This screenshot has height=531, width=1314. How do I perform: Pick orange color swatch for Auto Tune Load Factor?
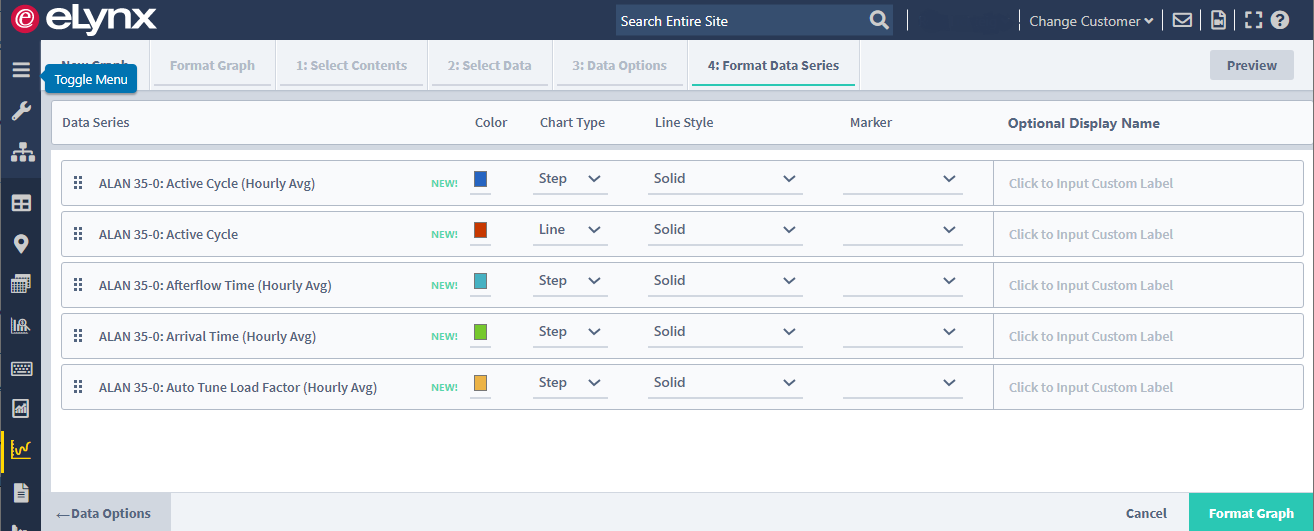point(480,383)
